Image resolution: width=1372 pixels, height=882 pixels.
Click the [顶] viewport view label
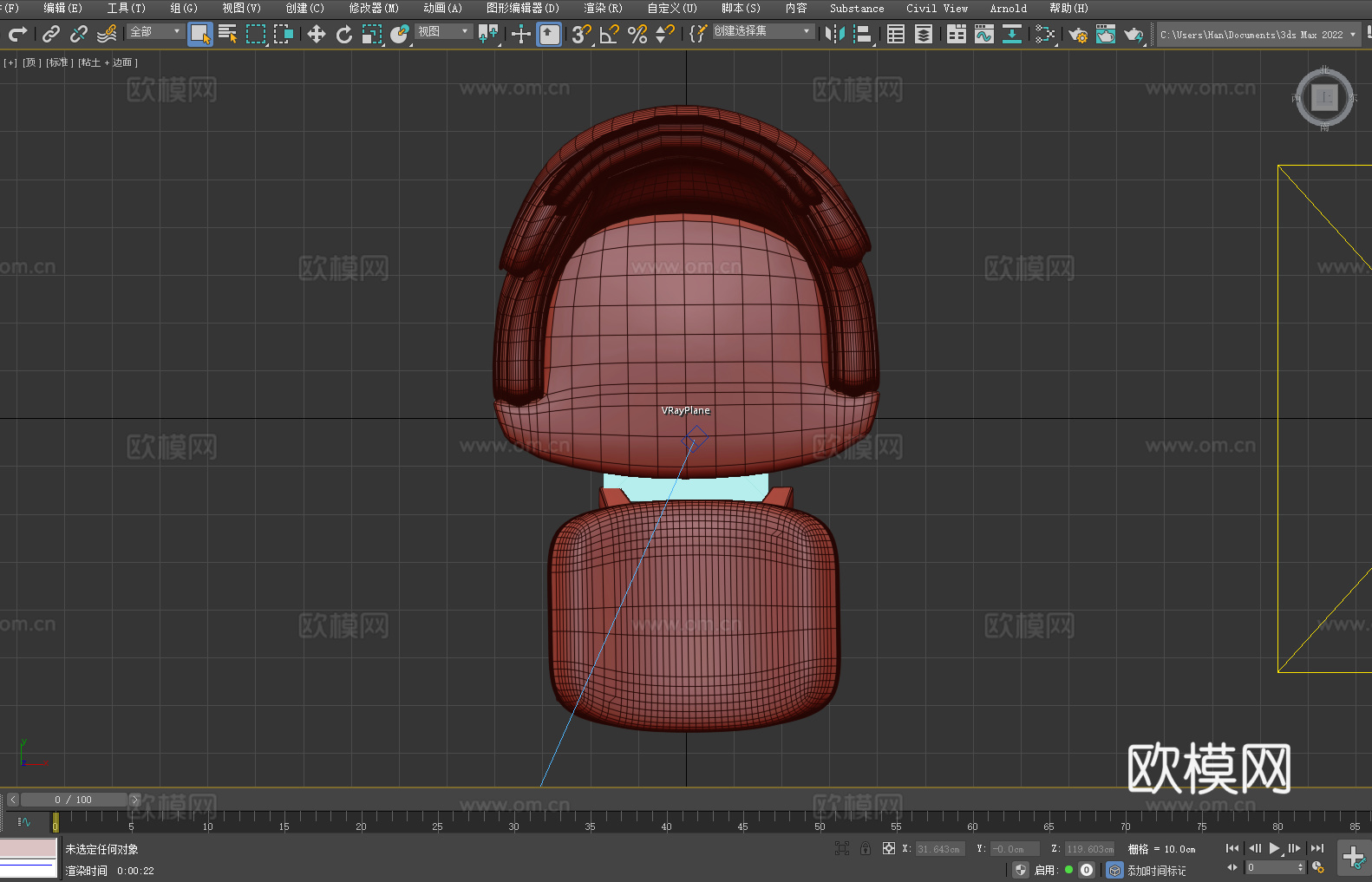[31, 62]
